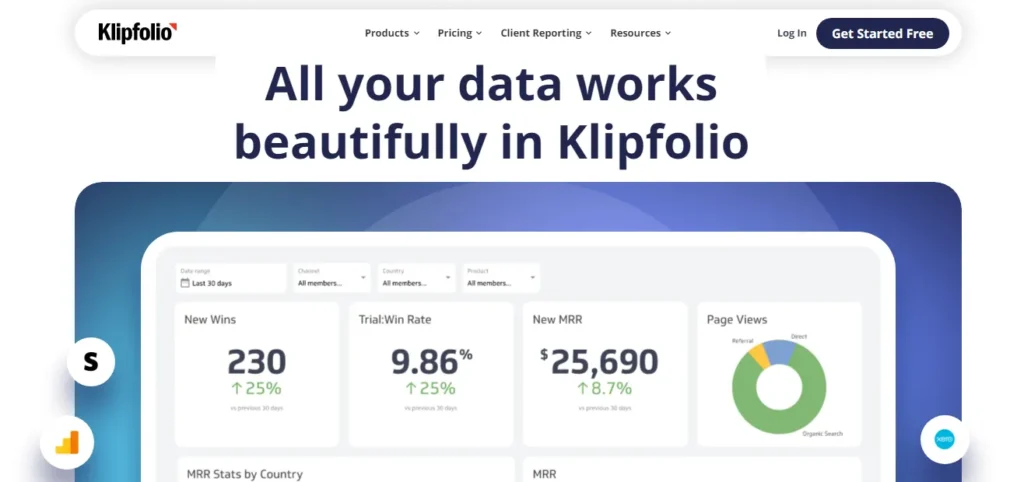Click the Get Started Free button
Screen dimensions: 1024x482
pyautogui.click(x=882, y=33)
